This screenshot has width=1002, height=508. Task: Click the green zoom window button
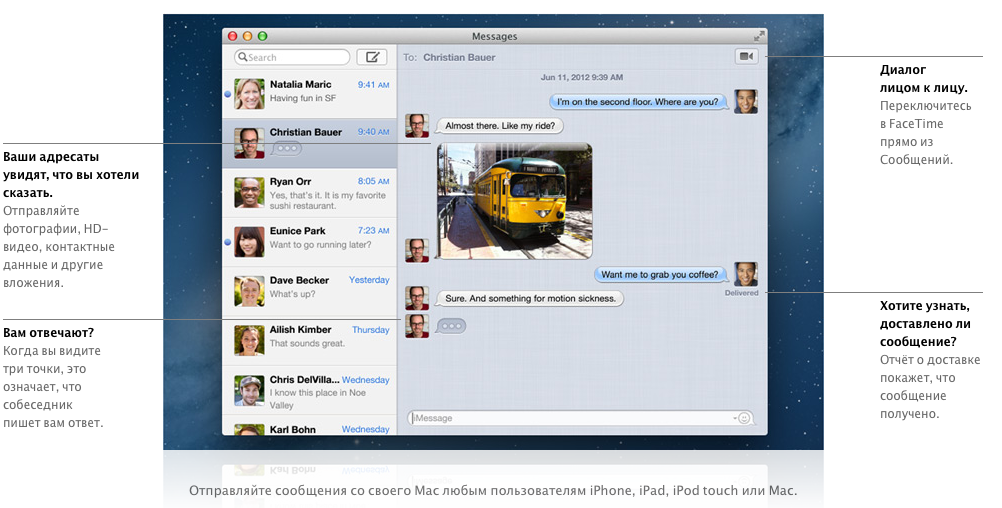click(262, 36)
